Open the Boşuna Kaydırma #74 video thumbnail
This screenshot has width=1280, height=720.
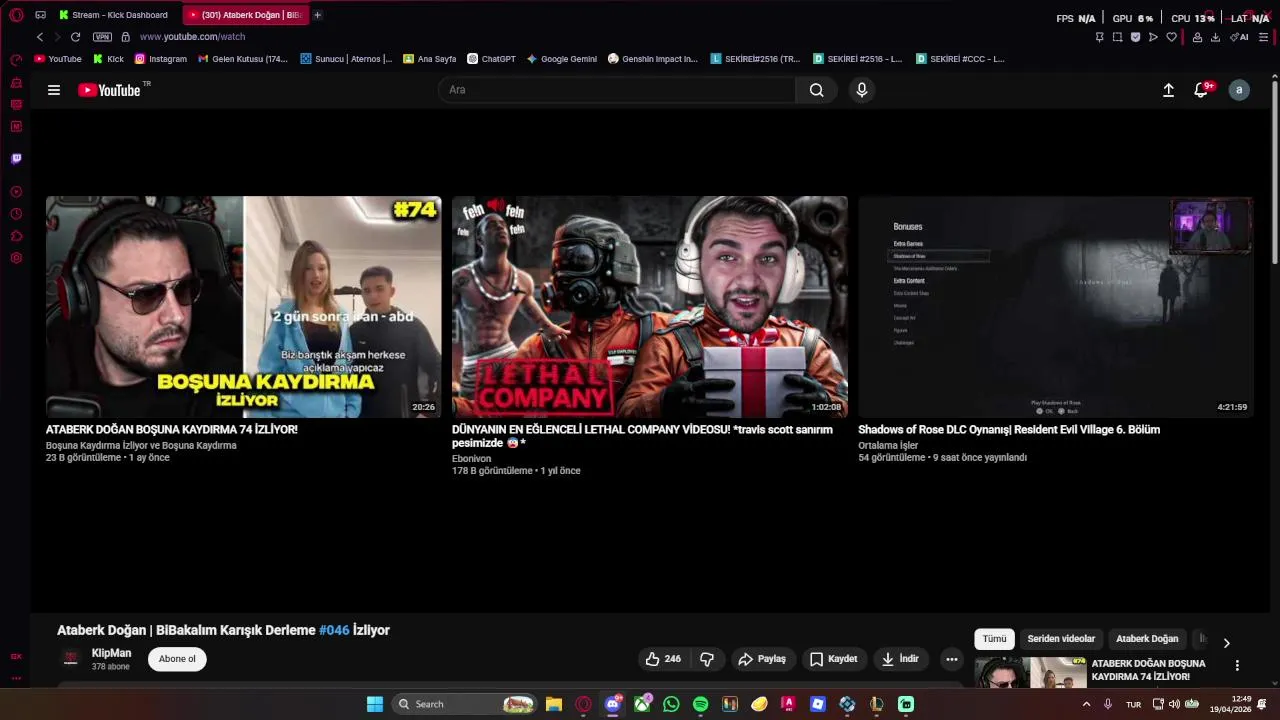(243, 306)
